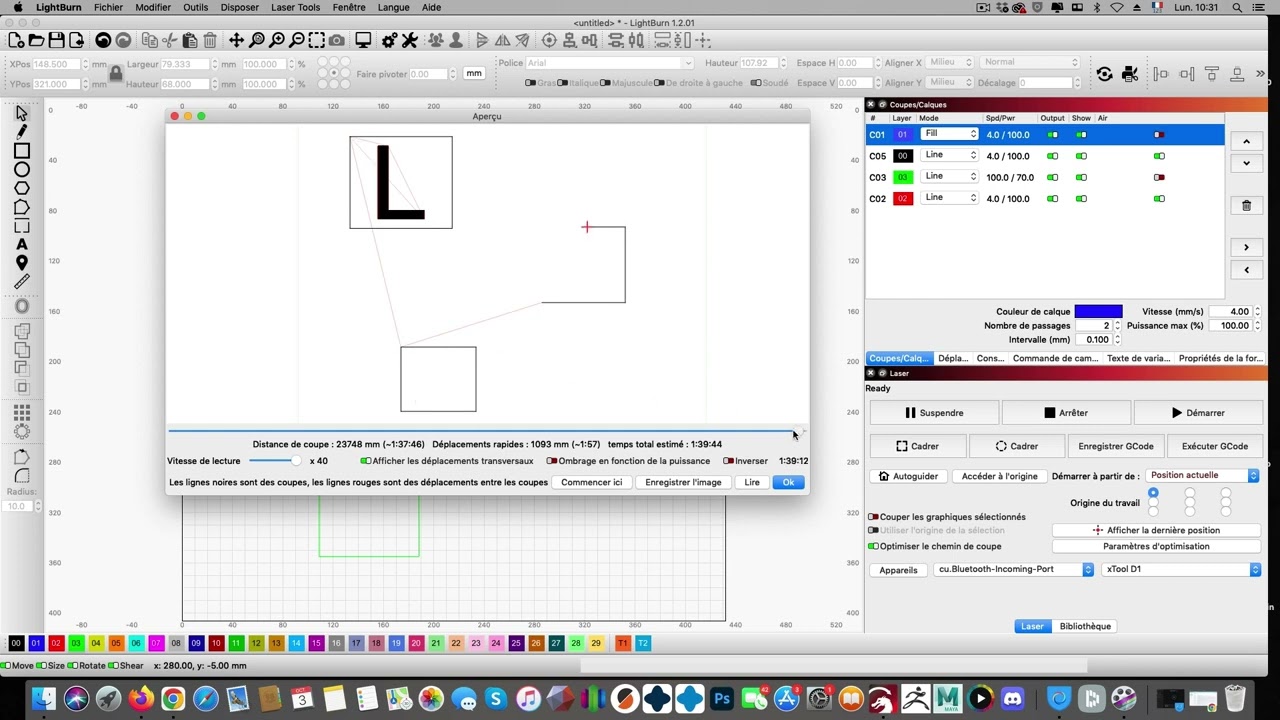Enable the 'Inverser' toggle in Aperçu
This screenshot has height=720, width=1280.
(x=746, y=461)
